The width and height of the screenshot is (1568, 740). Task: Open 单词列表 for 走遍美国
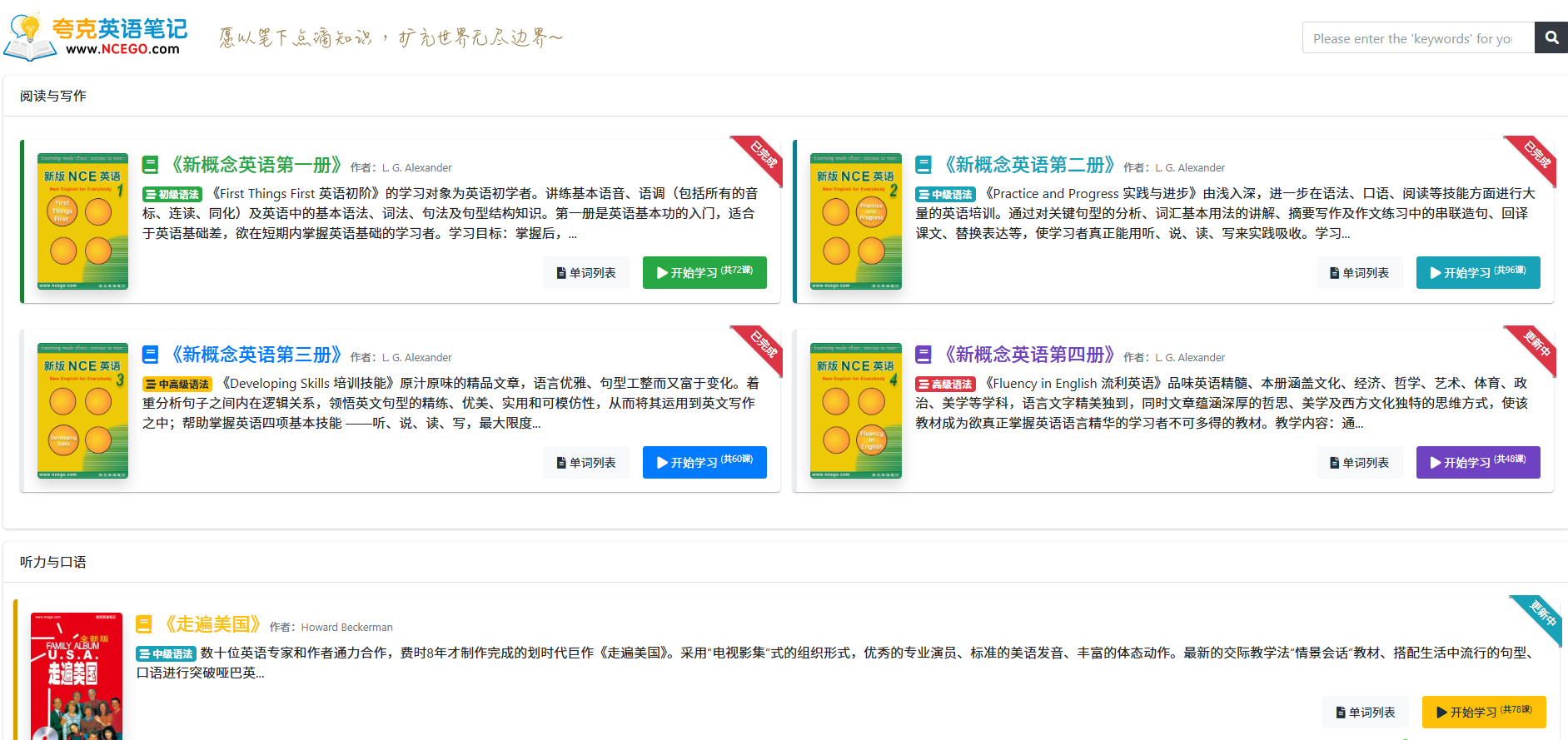coord(1365,712)
